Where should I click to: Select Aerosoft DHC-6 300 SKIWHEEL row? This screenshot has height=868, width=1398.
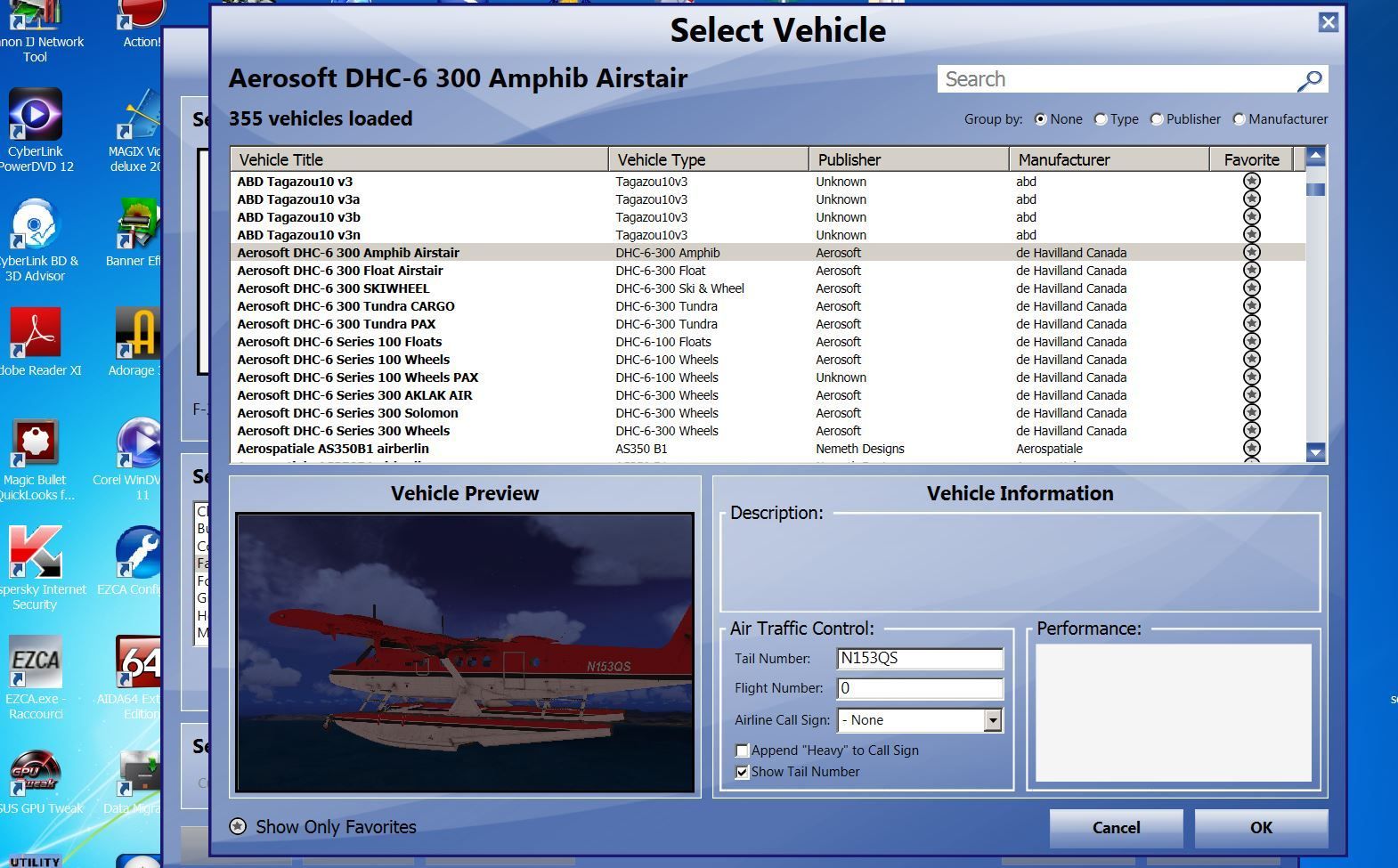(x=768, y=288)
